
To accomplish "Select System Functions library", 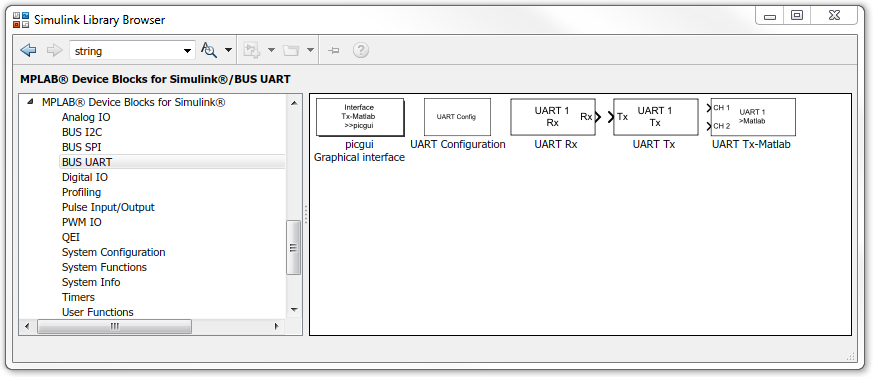I will [x=104, y=267].
